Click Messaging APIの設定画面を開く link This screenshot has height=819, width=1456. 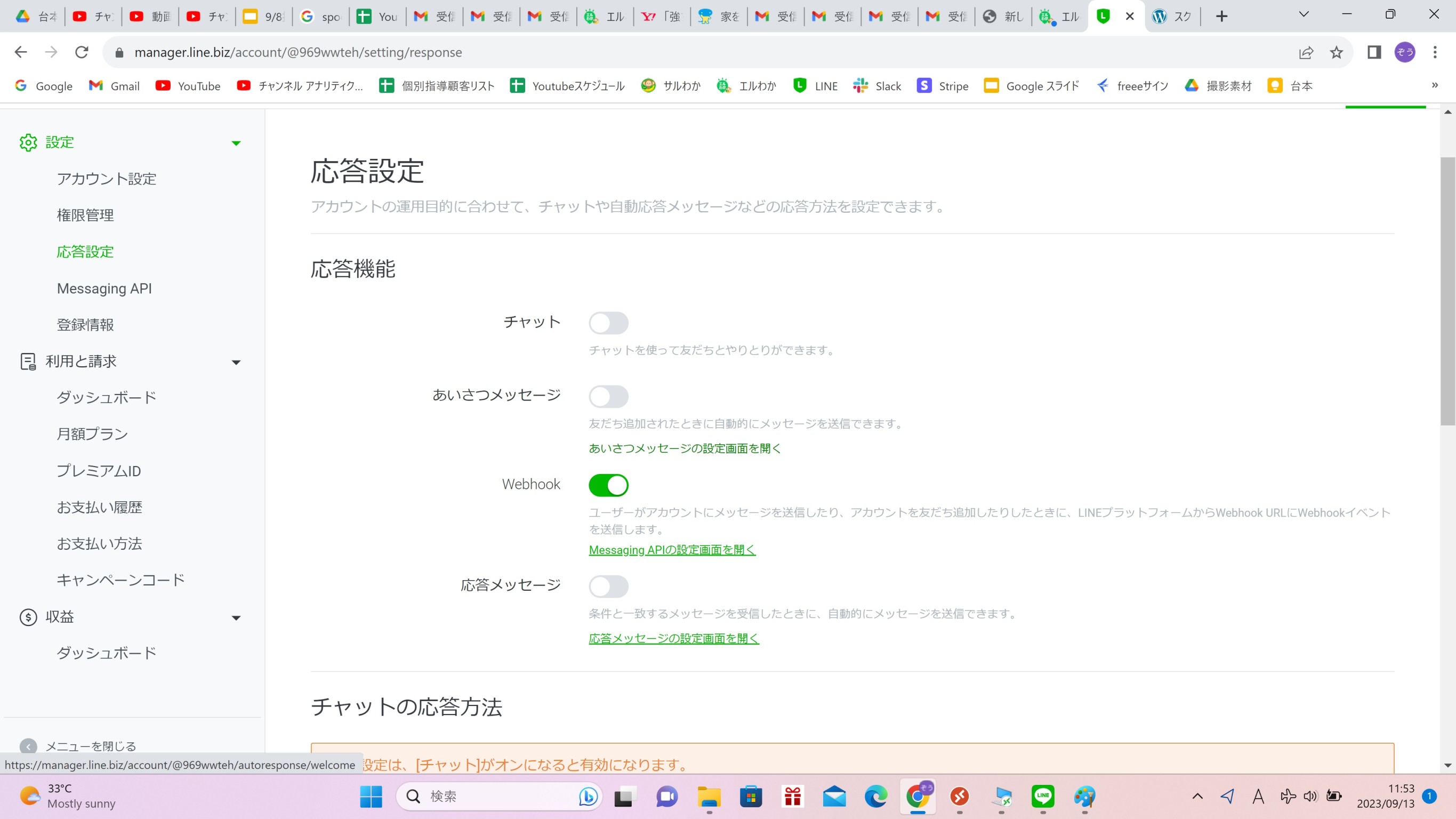(x=672, y=550)
